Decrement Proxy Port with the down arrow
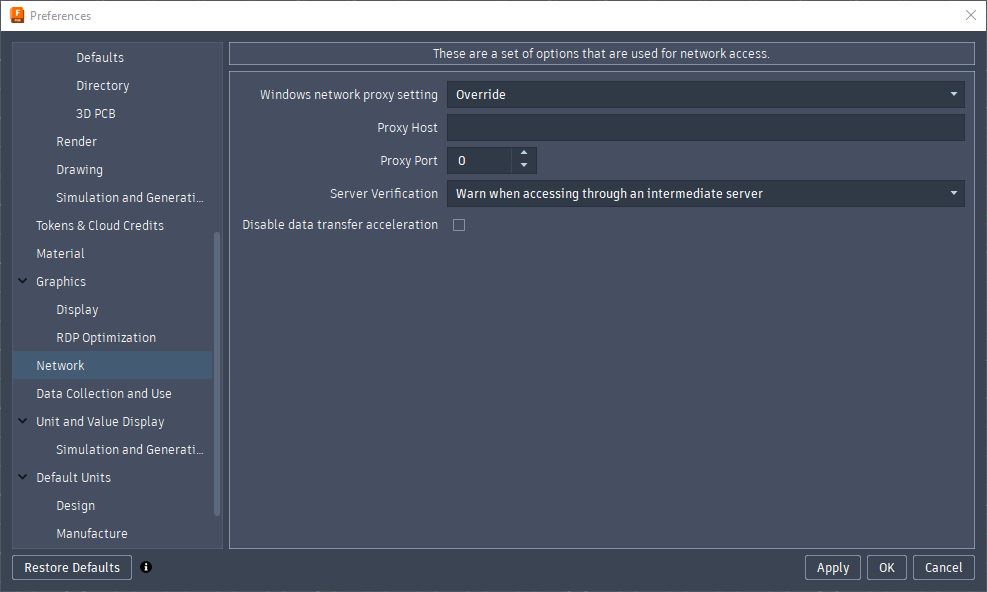This screenshot has height=592, width=987. pyautogui.click(x=522, y=165)
